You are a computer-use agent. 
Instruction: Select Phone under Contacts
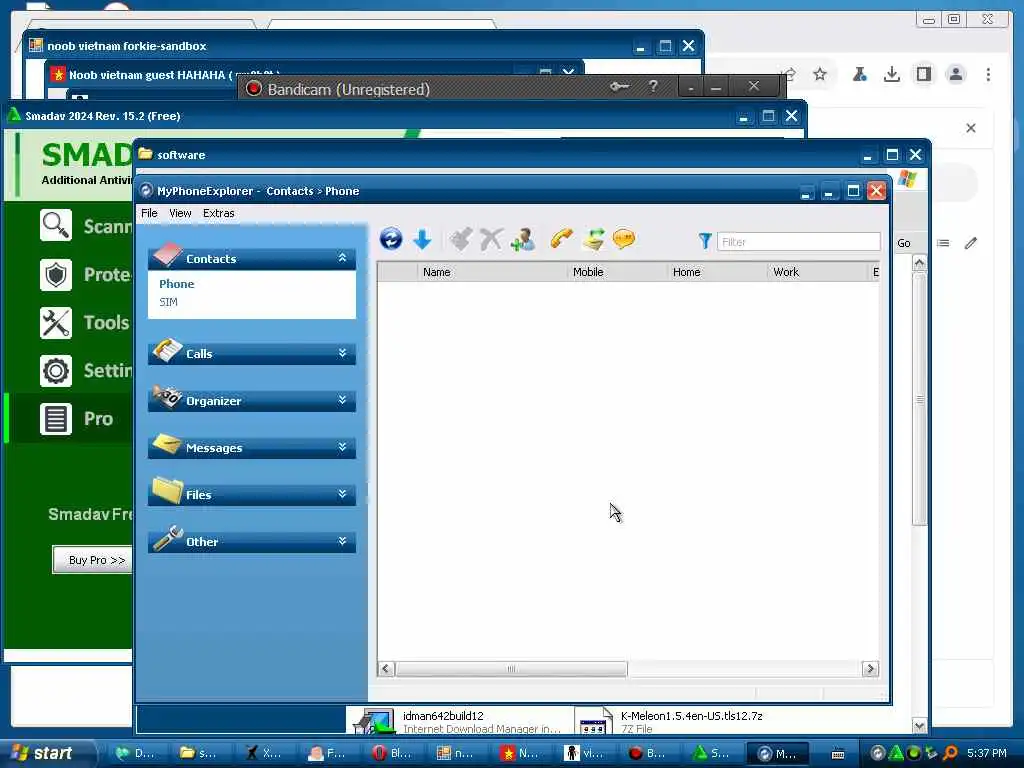[x=176, y=284]
